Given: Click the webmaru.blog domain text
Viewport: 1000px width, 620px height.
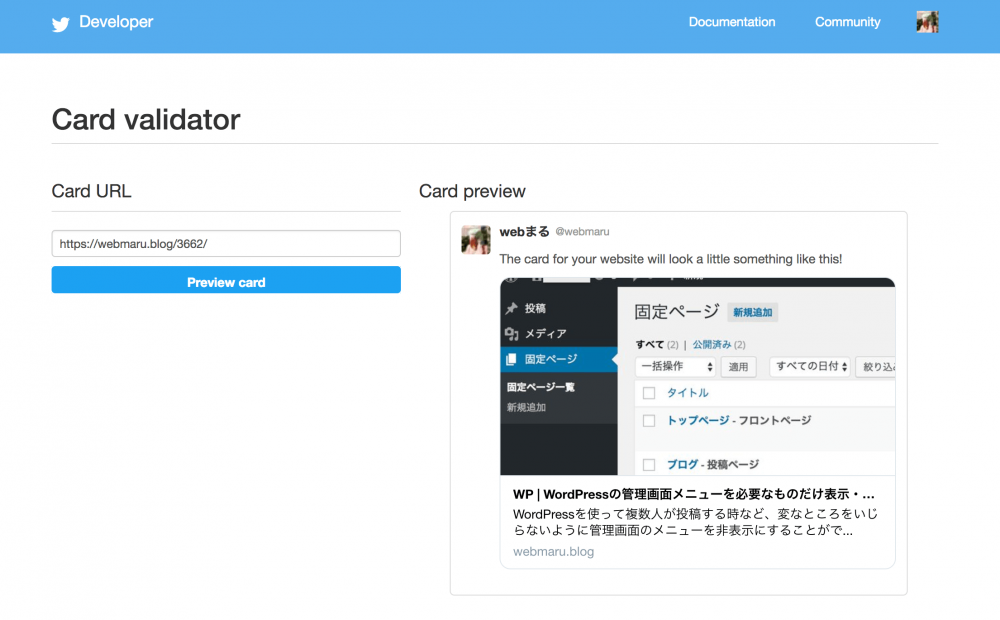Looking at the screenshot, I should click(554, 552).
